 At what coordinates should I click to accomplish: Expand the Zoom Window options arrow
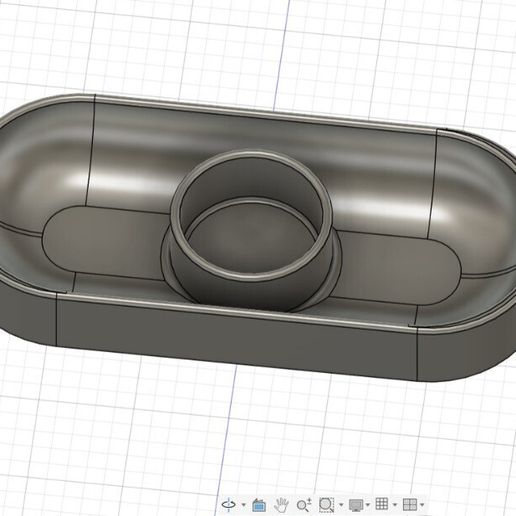point(341,505)
